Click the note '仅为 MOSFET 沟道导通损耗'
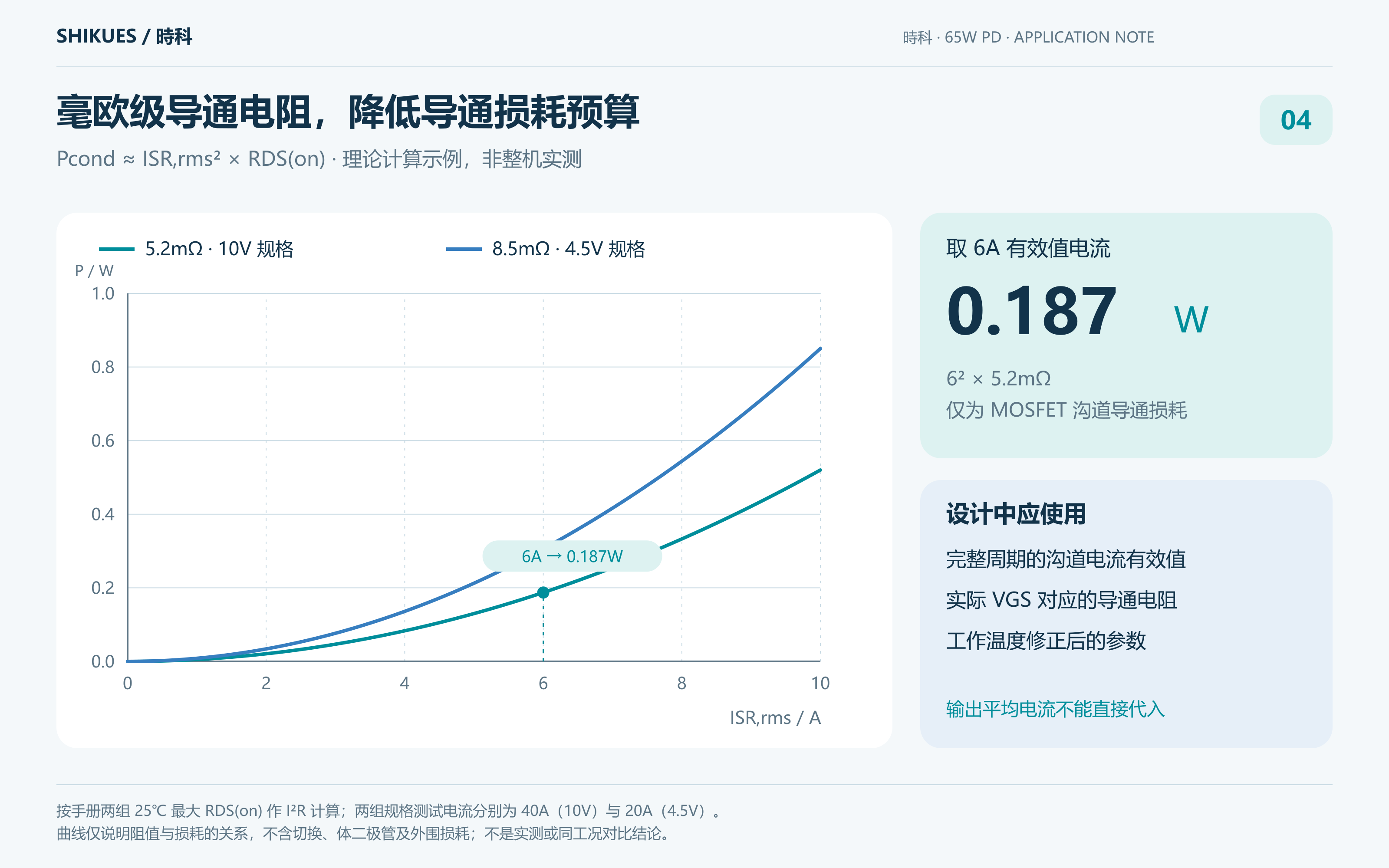The width and height of the screenshot is (1389, 868). pos(1066,410)
